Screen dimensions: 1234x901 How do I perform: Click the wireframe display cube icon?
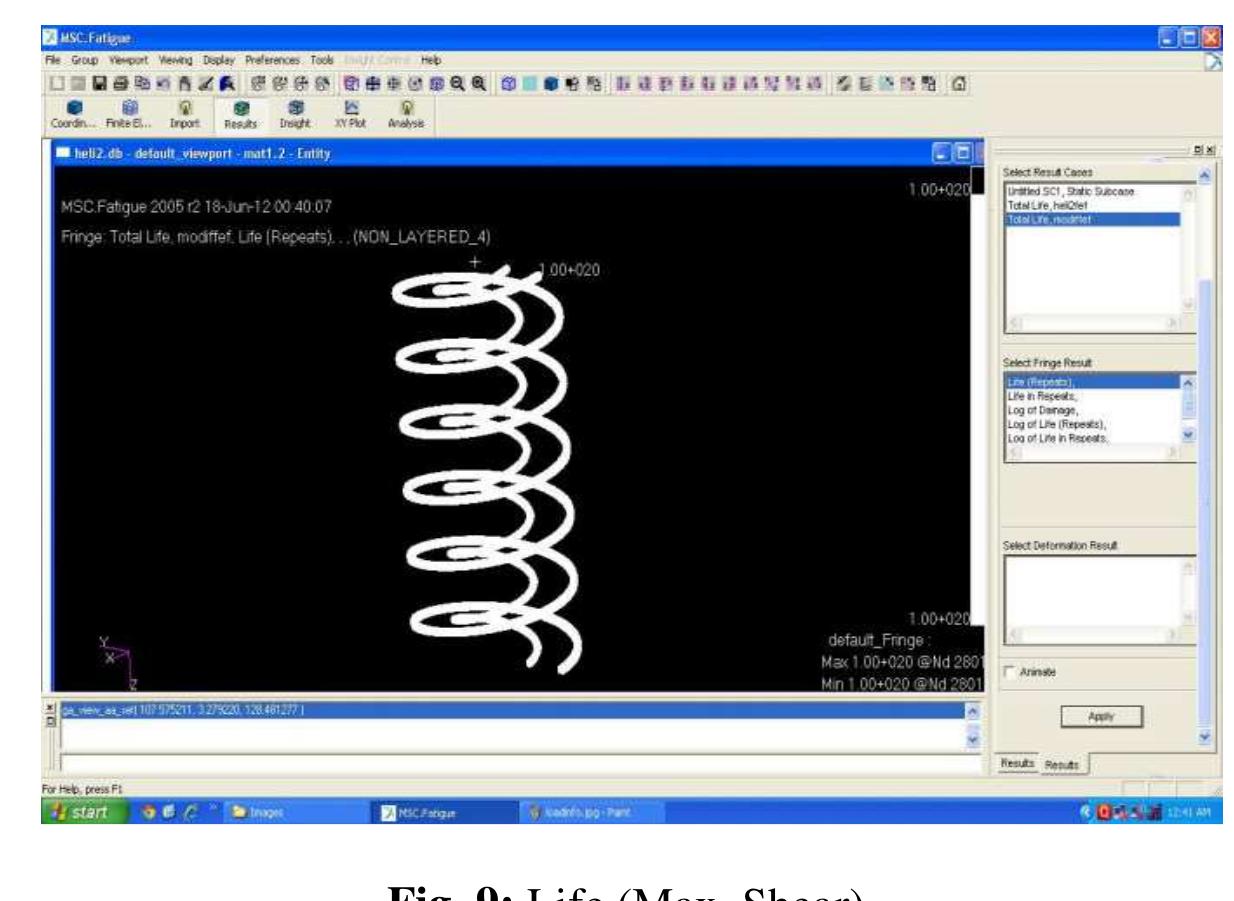click(507, 85)
